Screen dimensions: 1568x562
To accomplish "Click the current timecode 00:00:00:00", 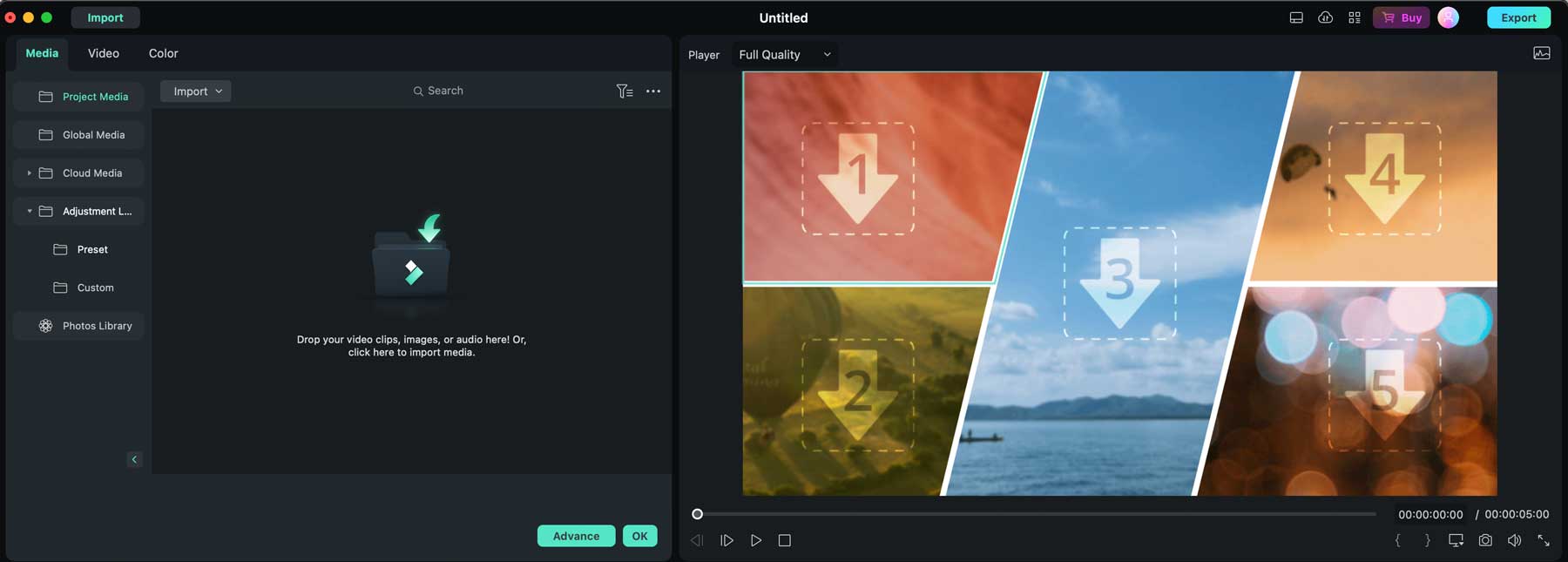I will [1430, 514].
